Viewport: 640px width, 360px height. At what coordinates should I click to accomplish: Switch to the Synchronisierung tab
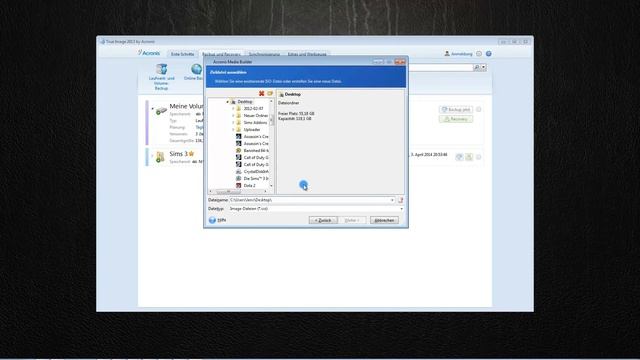[264, 54]
